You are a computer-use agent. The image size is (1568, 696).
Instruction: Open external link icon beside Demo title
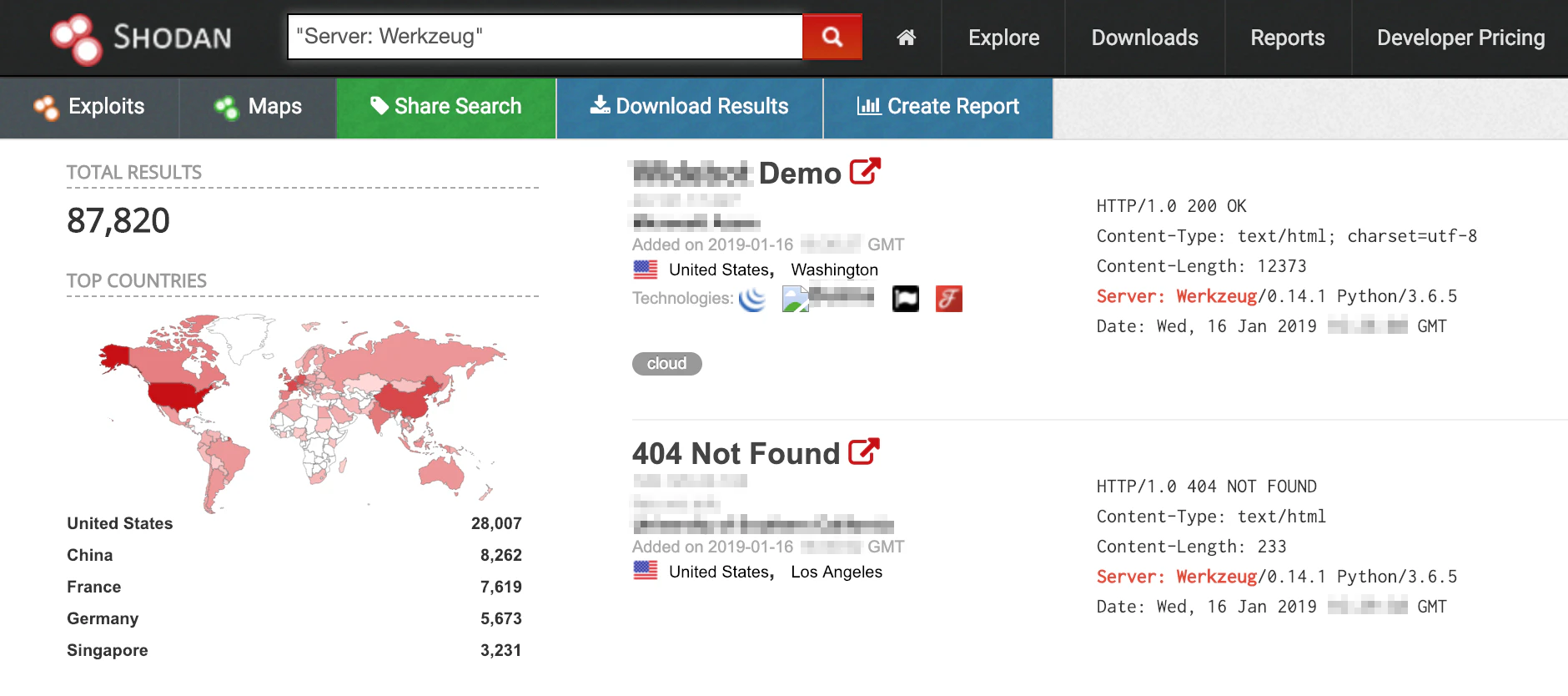pyautogui.click(x=865, y=171)
